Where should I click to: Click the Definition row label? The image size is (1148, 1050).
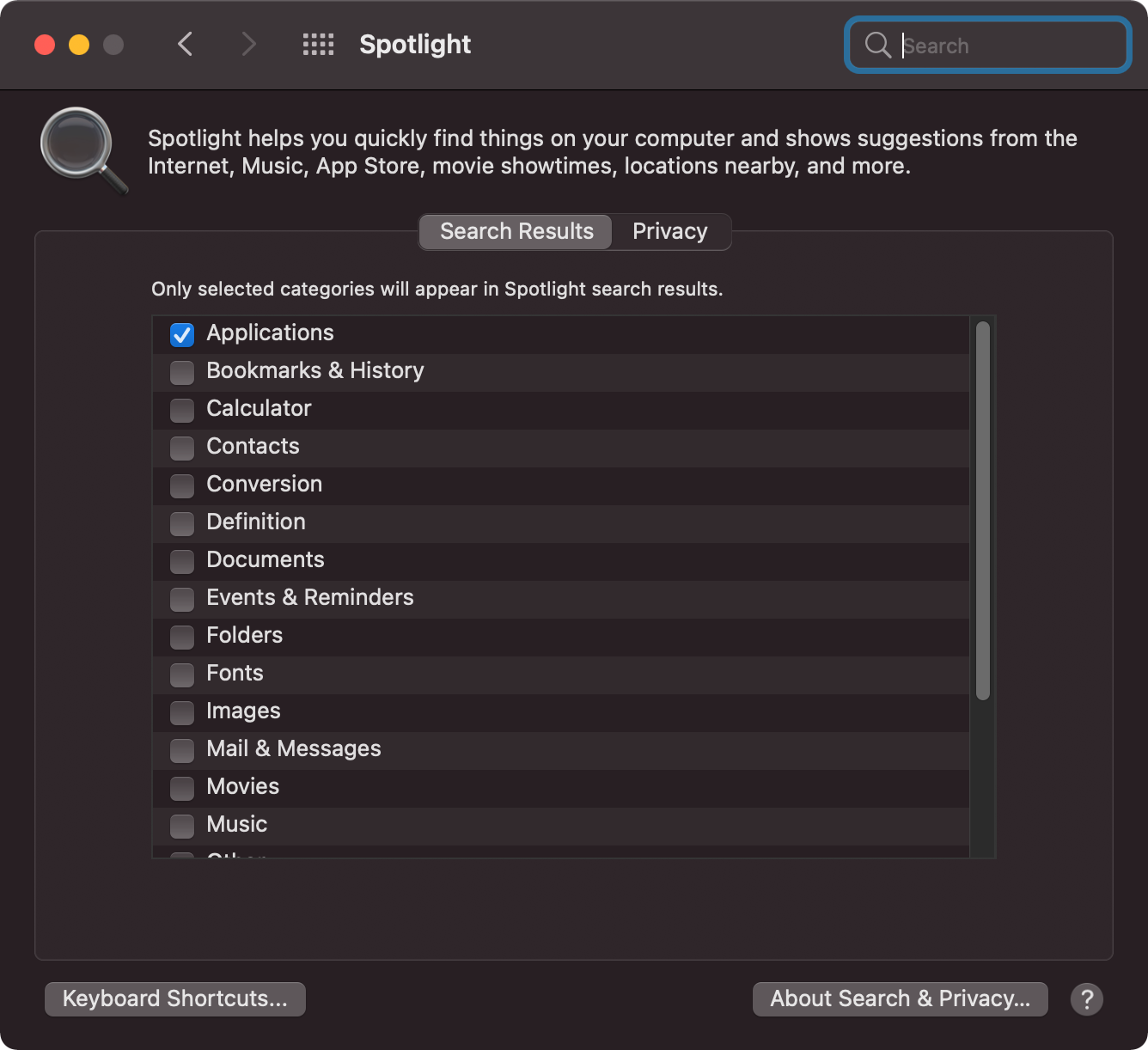(256, 522)
